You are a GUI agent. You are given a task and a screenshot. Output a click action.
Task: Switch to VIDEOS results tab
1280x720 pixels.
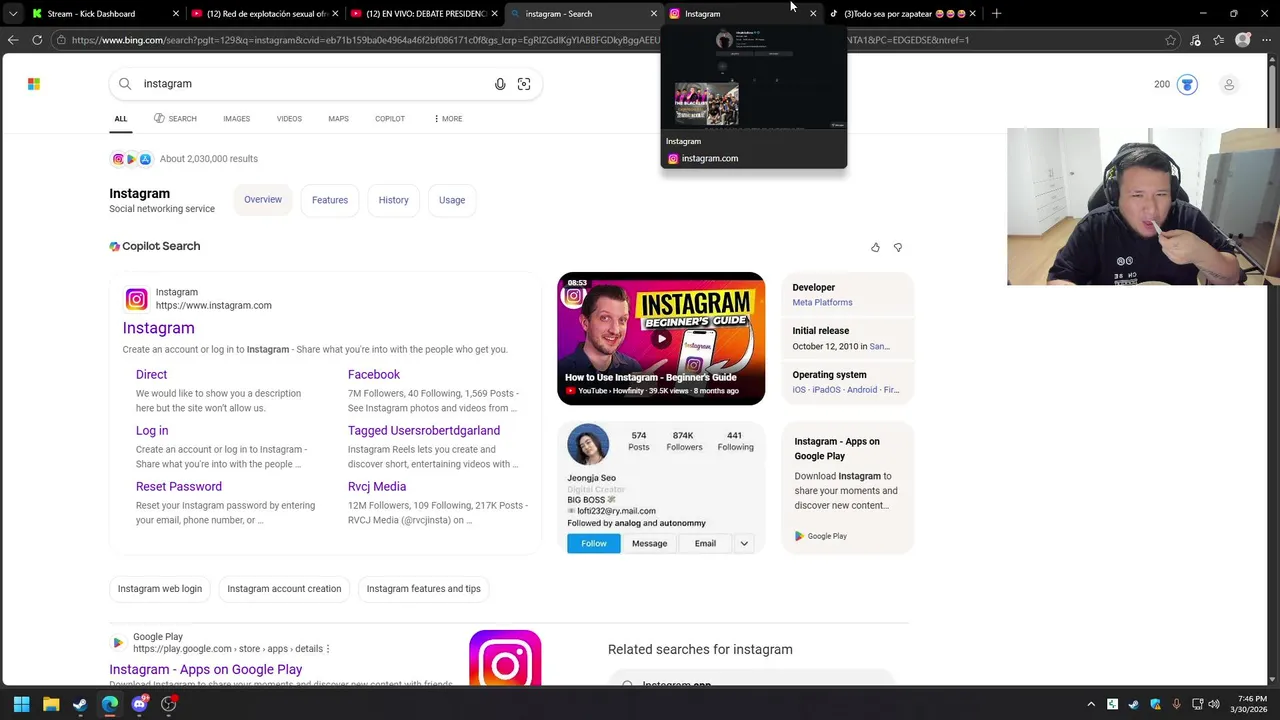coord(289,119)
